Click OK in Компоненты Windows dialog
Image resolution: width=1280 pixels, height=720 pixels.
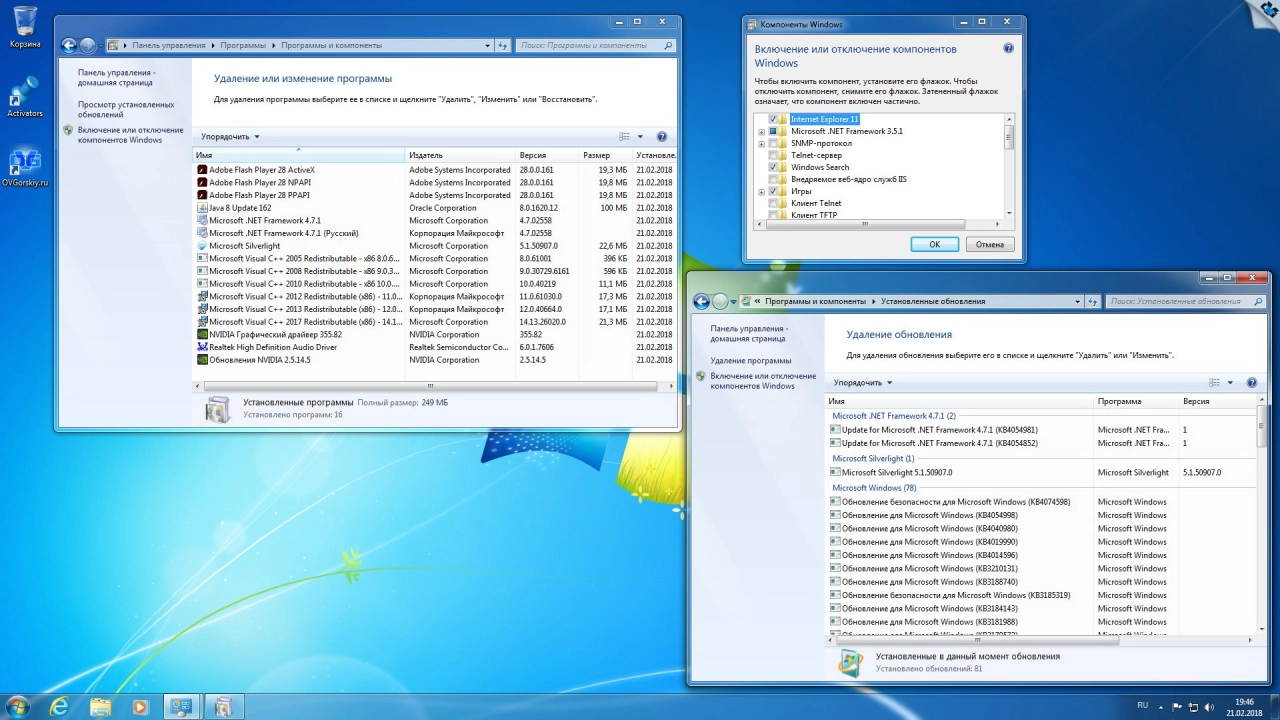pyautogui.click(x=934, y=244)
